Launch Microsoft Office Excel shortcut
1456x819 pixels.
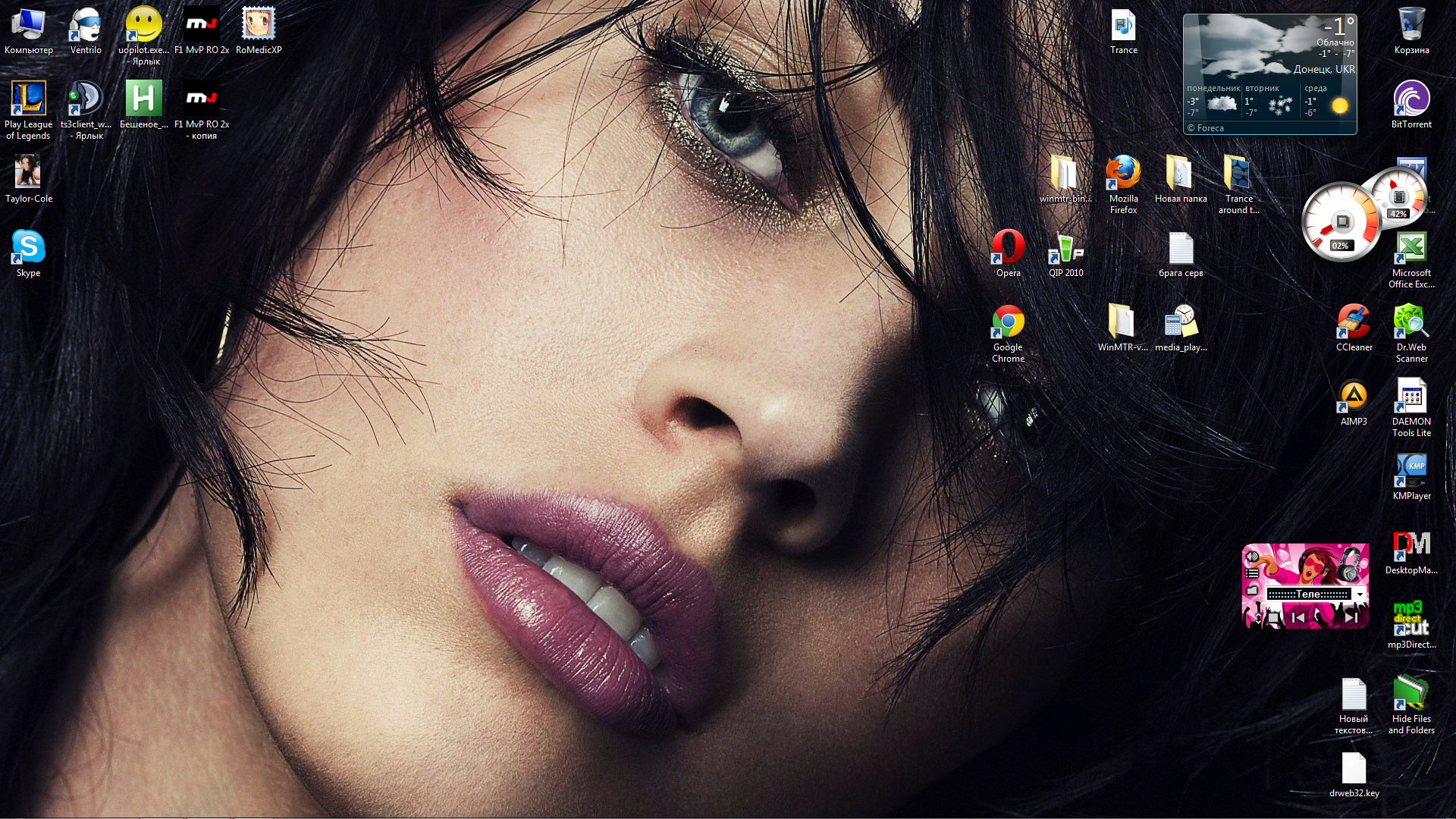1411,259
